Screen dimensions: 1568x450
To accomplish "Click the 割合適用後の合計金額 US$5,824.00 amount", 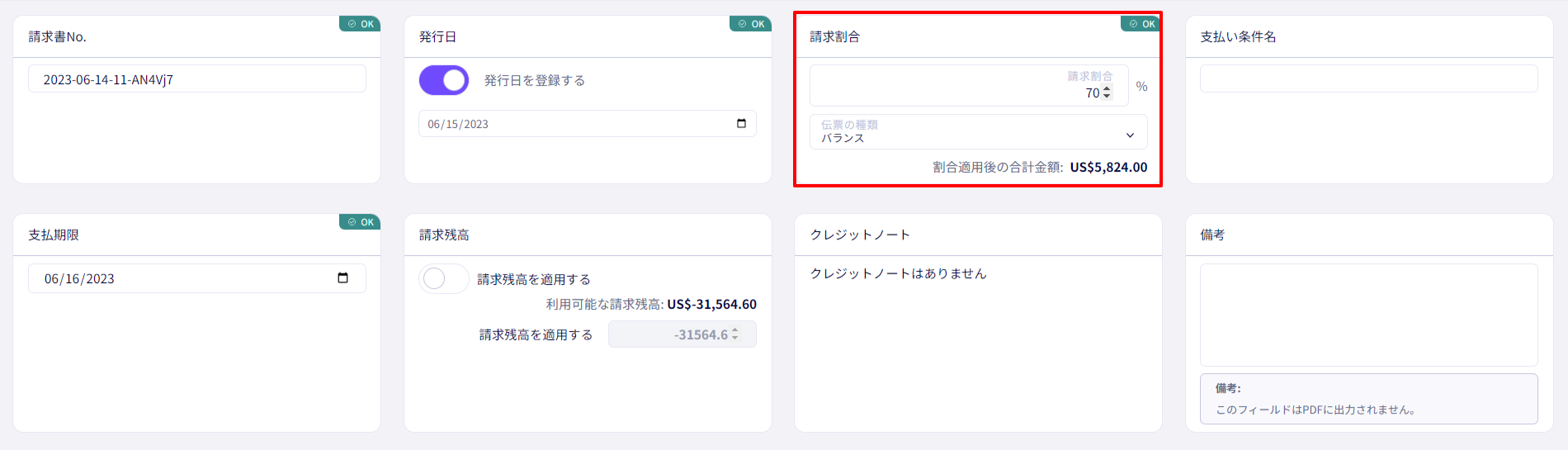I will click(1108, 167).
